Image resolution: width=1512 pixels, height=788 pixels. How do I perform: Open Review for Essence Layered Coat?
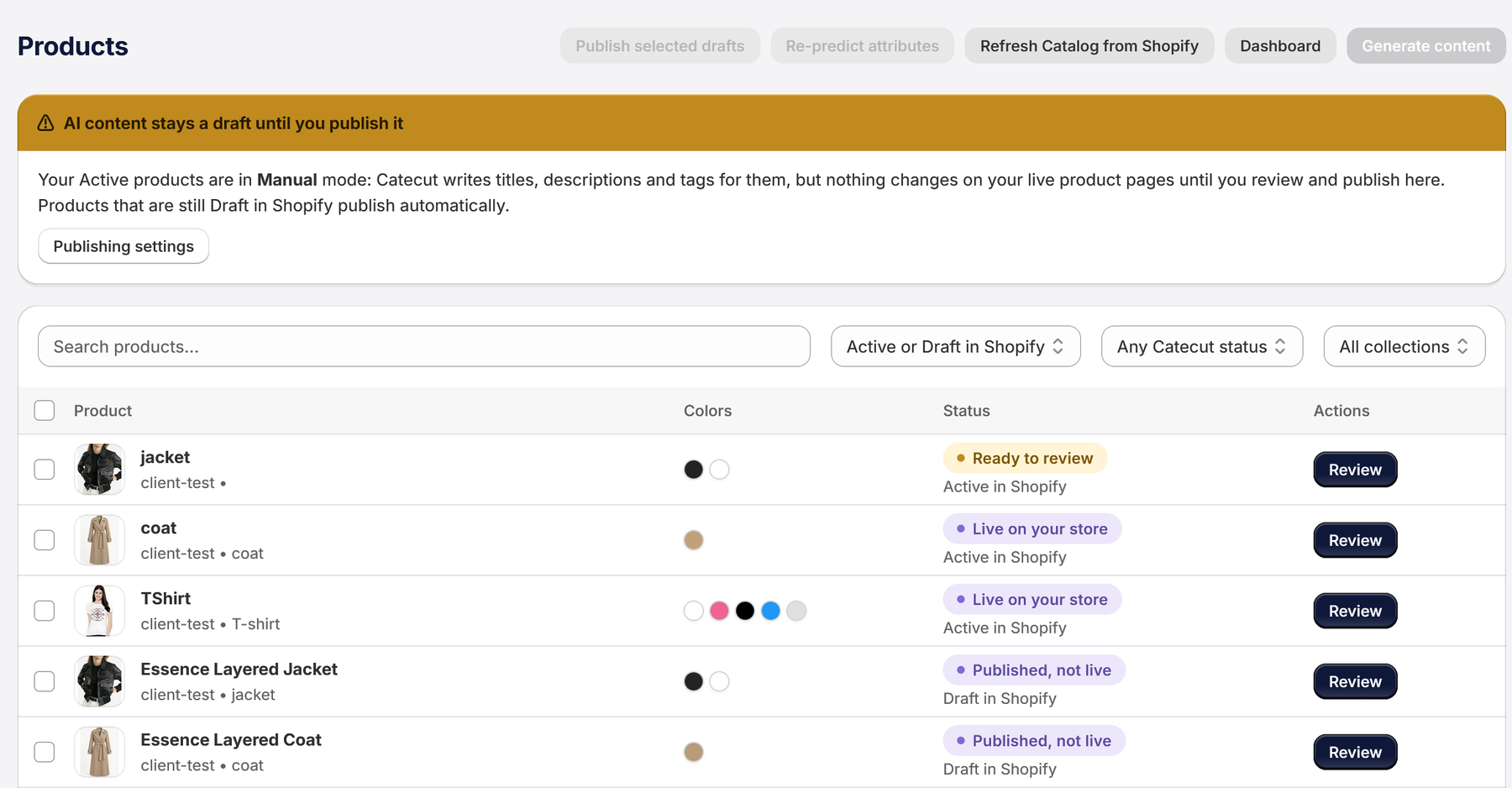tap(1355, 752)
